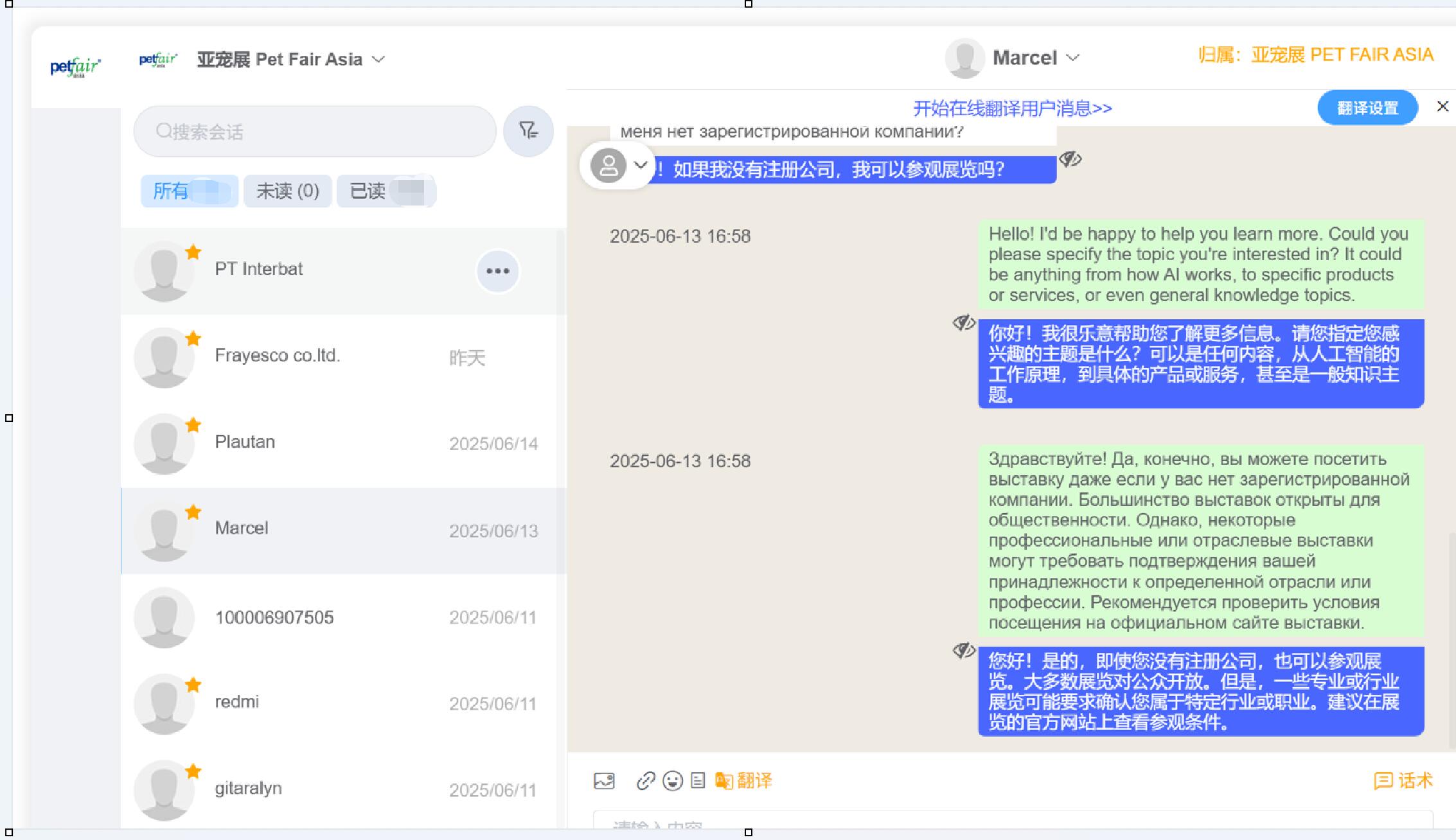Expand the floating user avatar chevron

click(640, 165)
